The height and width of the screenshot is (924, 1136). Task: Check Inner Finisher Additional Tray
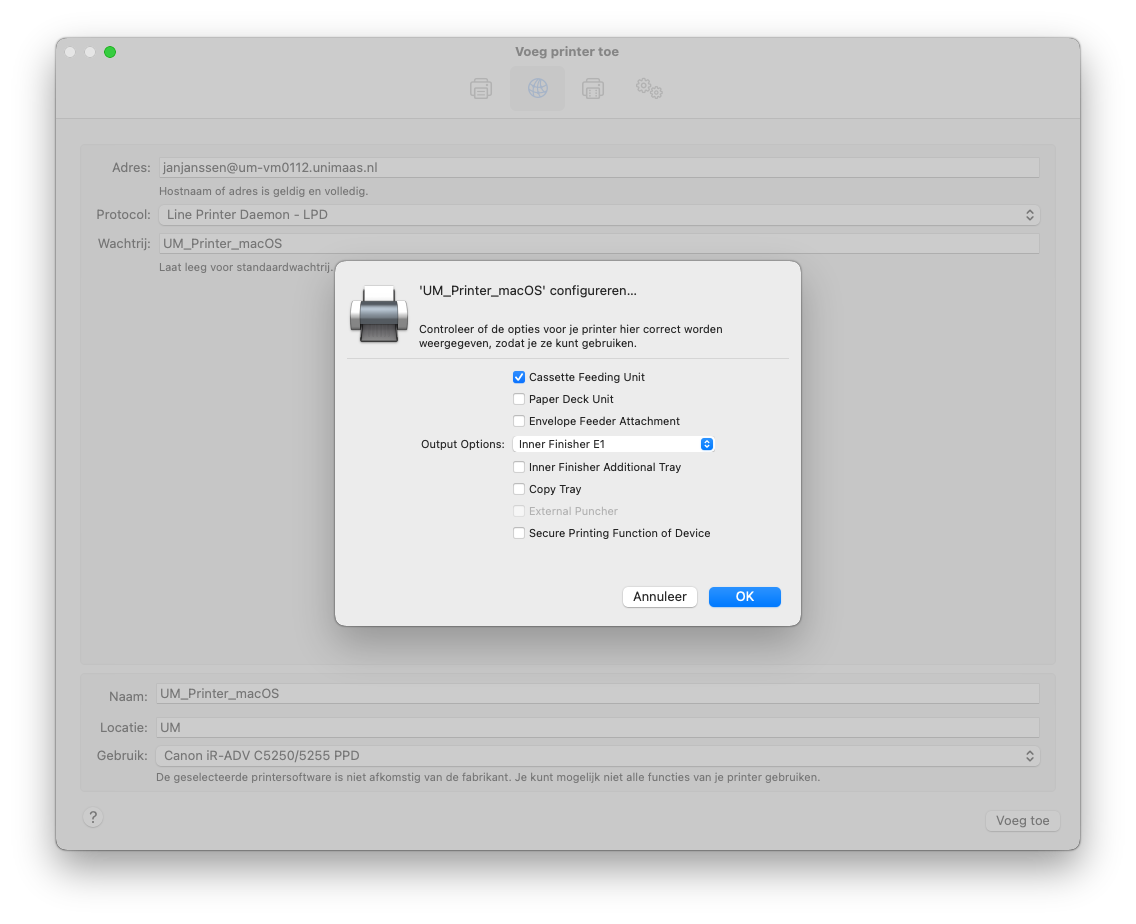click(519, 467)
